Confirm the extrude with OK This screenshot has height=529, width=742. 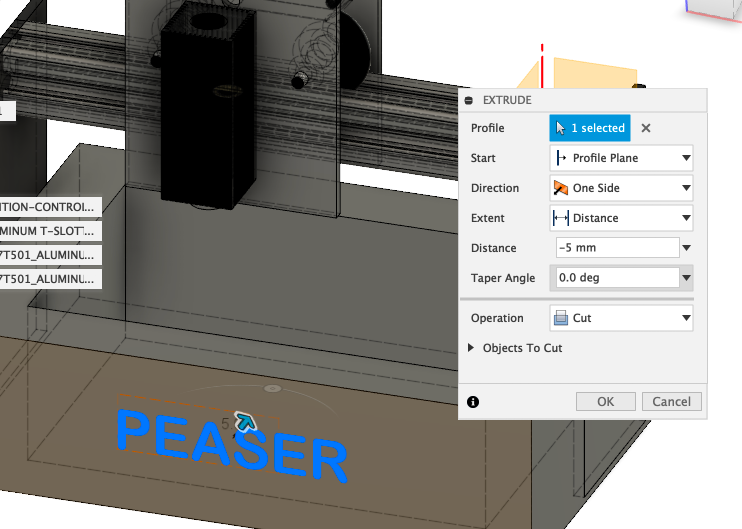(x=606, y=402)
